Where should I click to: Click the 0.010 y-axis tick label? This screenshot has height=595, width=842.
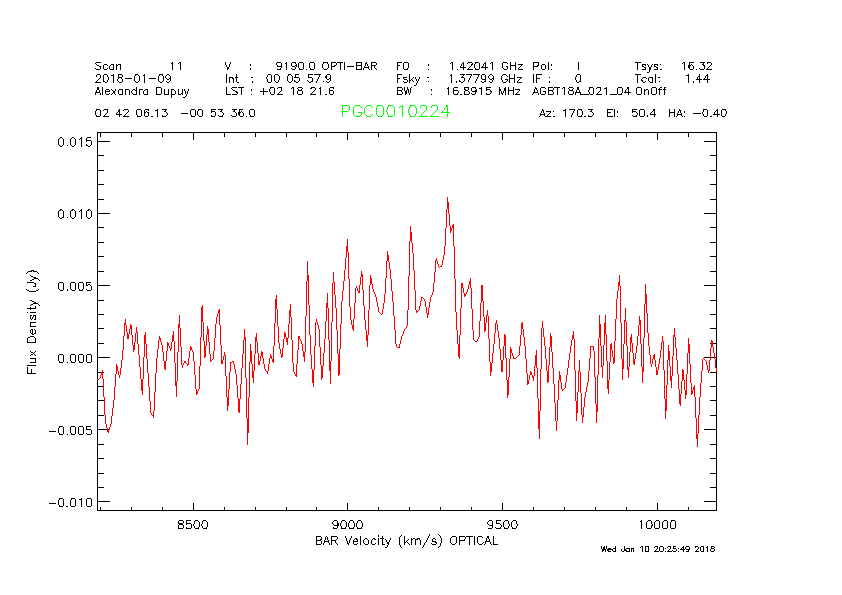74,214
